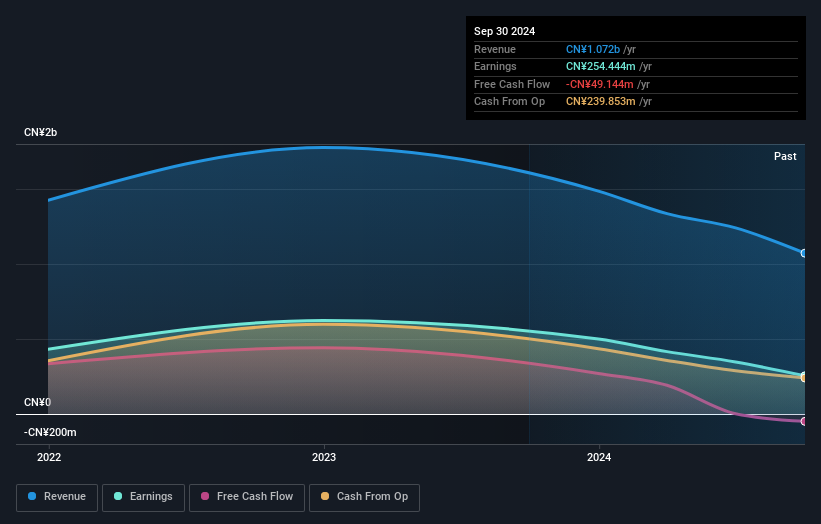This screenshot has width=821, height=524.
Task: Click the -CN¥49.144m free cash flow value
Action: (600, 84)
